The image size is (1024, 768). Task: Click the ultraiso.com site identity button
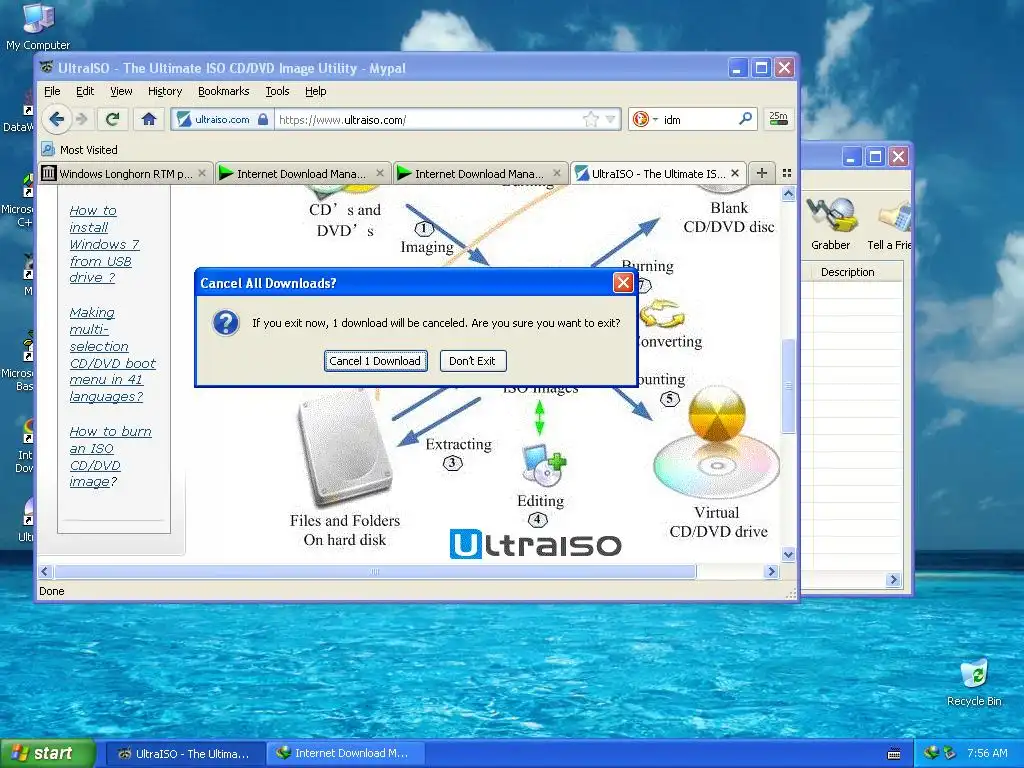pos(222,120)
